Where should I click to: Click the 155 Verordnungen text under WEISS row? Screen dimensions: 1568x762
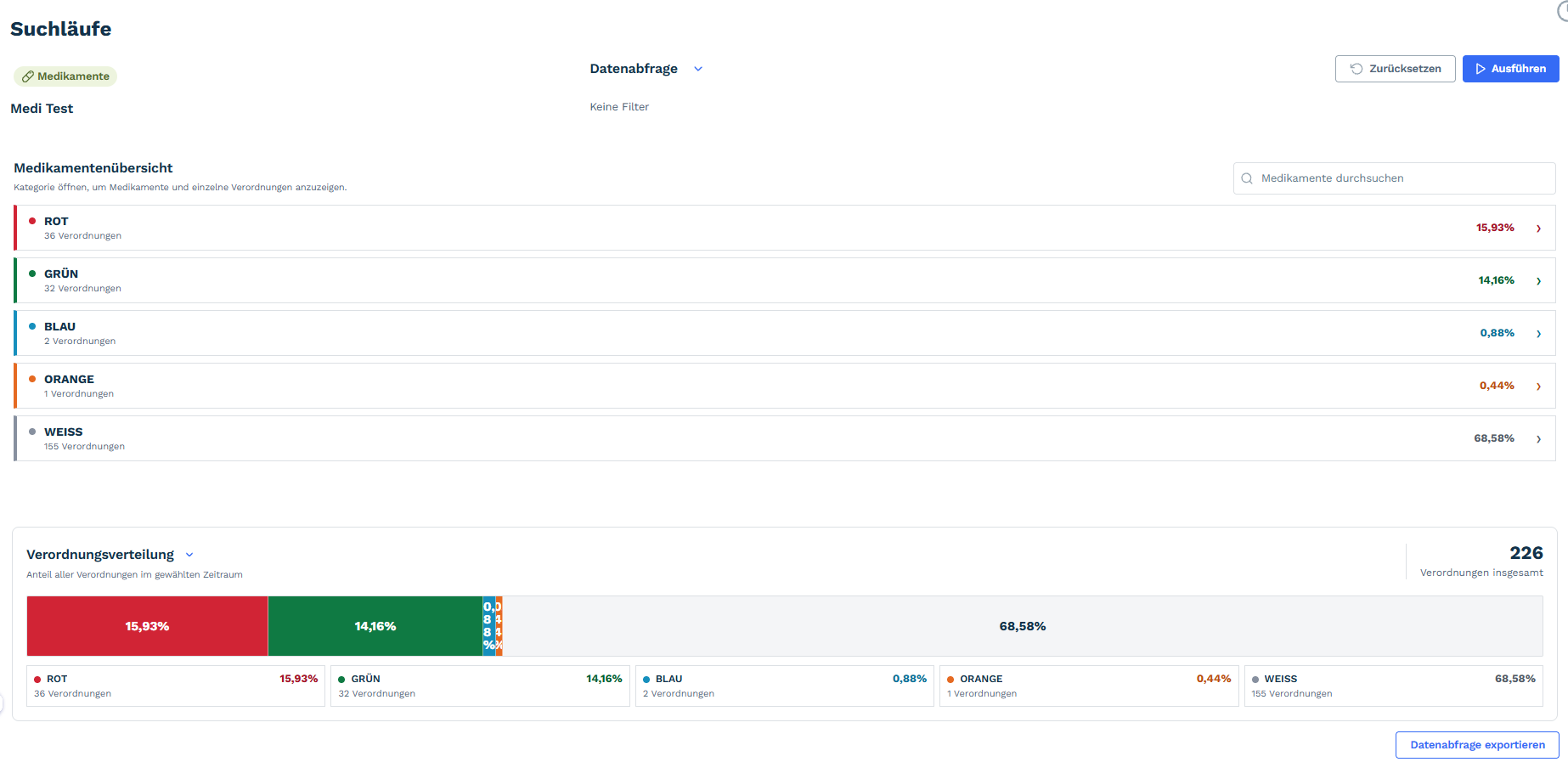coord(84,447)
